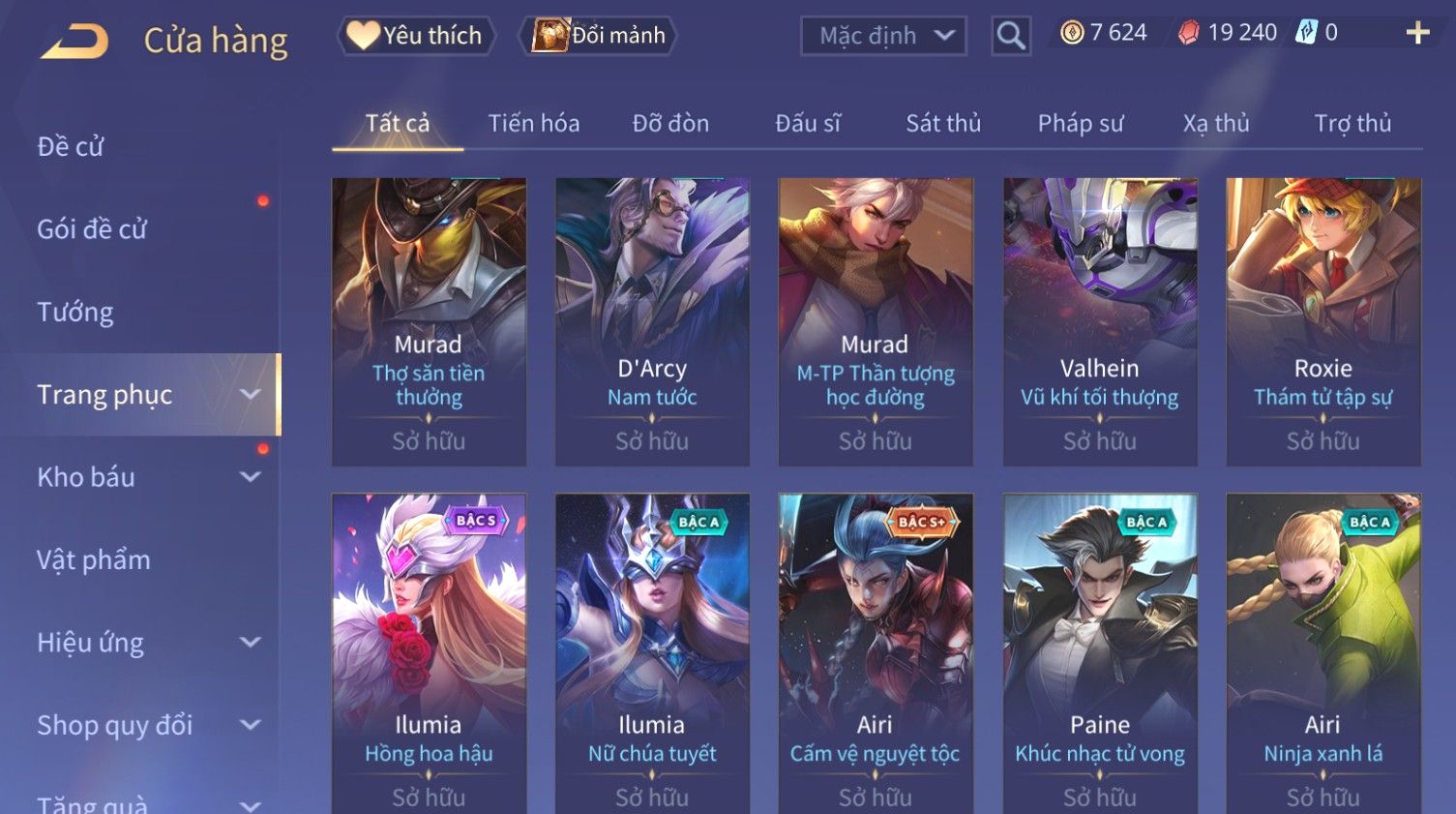Go back using the golden arrow icon
This screenshot has height=814, width=1456.
click(x=74, y=42)
